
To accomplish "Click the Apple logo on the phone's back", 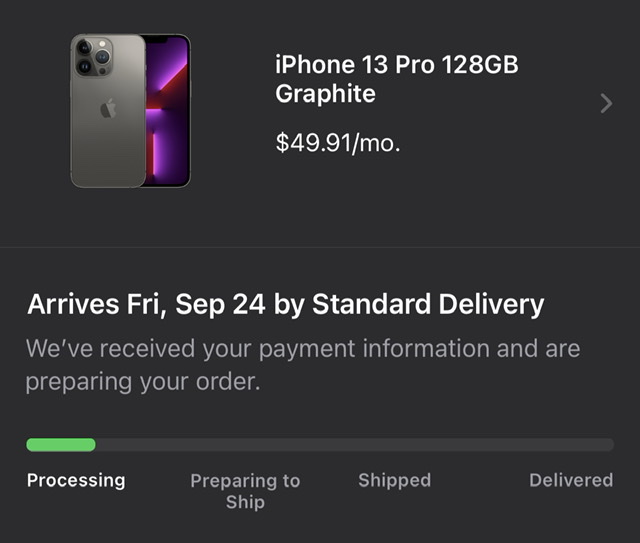I will tap(108, 109).
